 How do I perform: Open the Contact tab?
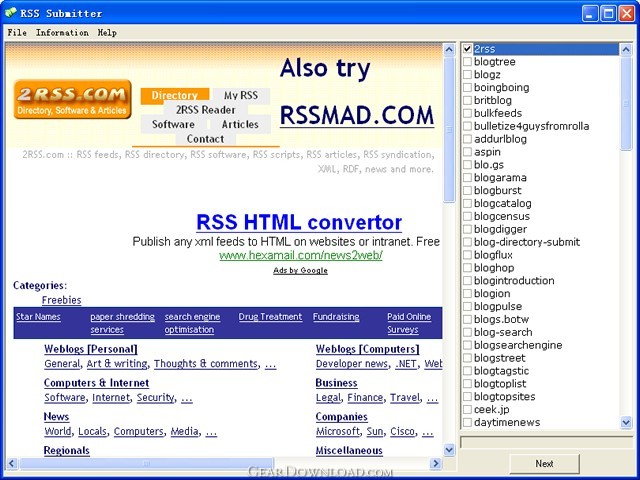tap(205, 139)
